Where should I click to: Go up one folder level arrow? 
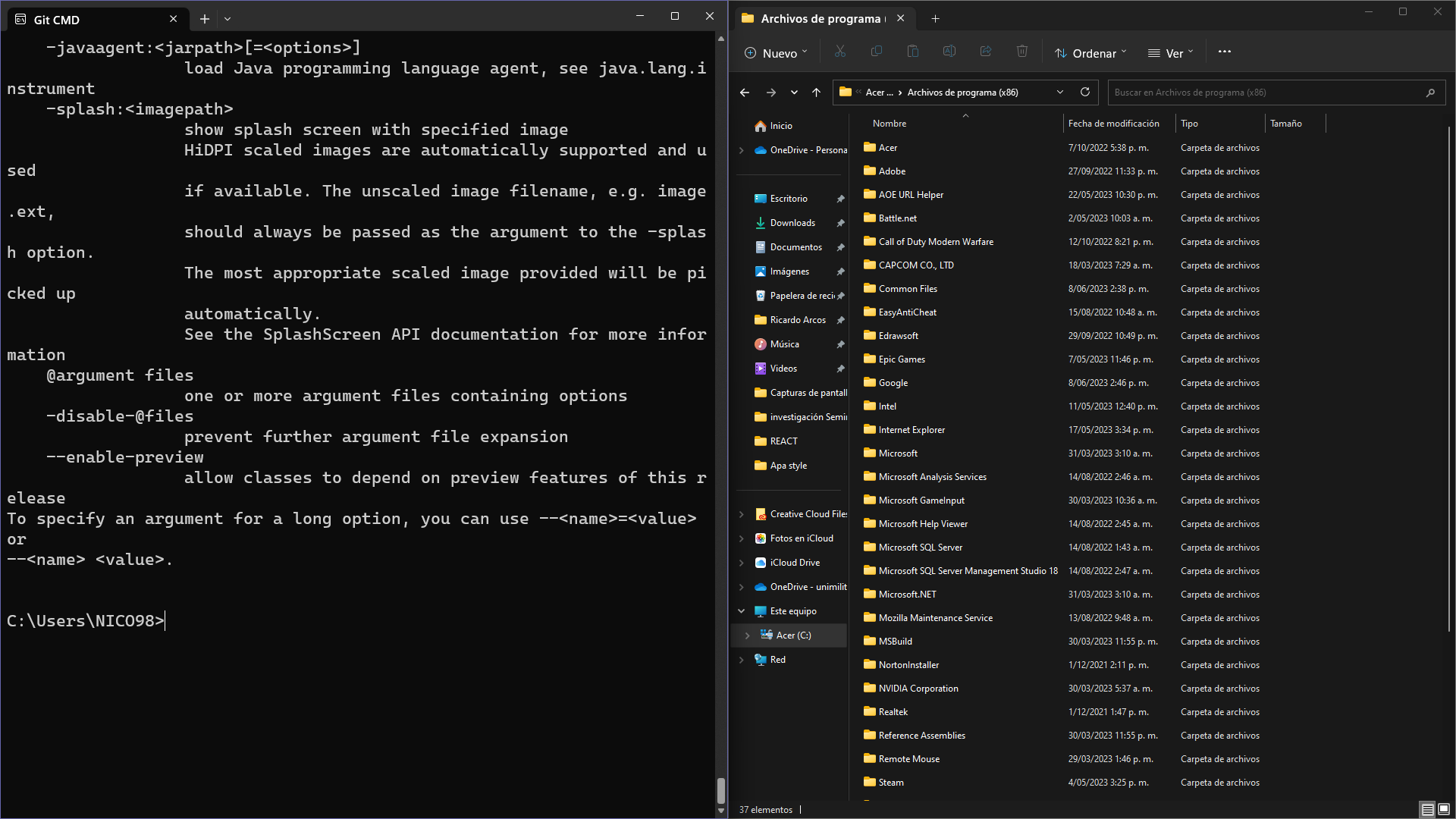(x=816, y=93)
